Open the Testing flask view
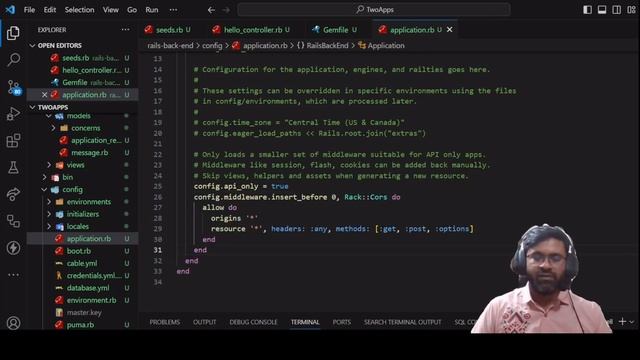The image size is (640, 360). coord(13,167)
